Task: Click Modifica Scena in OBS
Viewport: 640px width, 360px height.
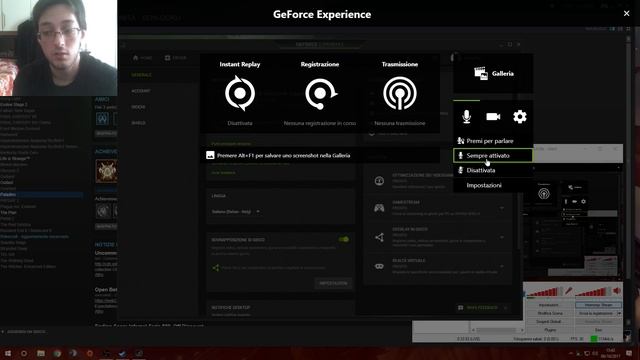Action: click(549, 313)
